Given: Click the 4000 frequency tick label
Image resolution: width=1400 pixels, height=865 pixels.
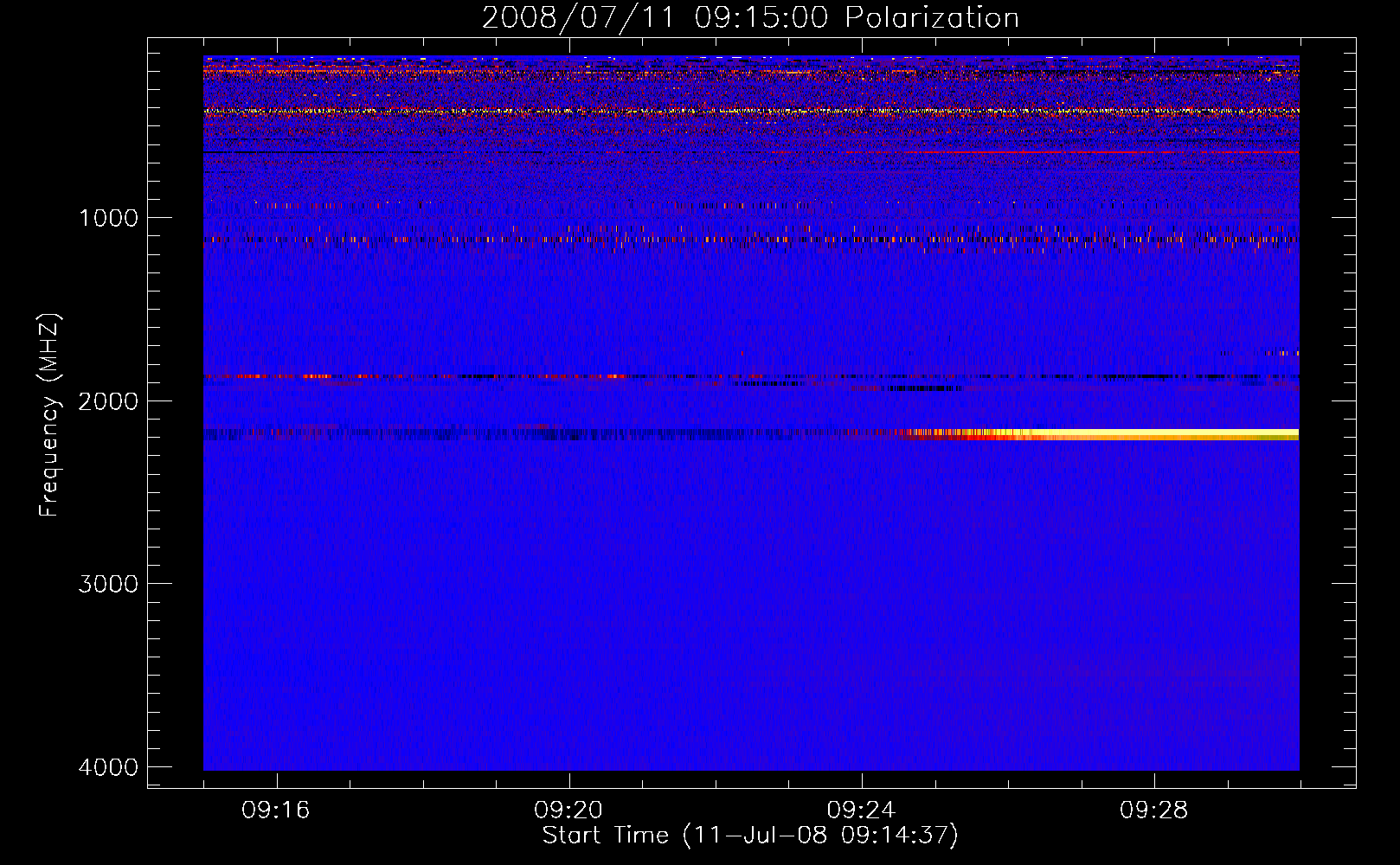Looking at the screenshot, I should (x=108, y=767).
